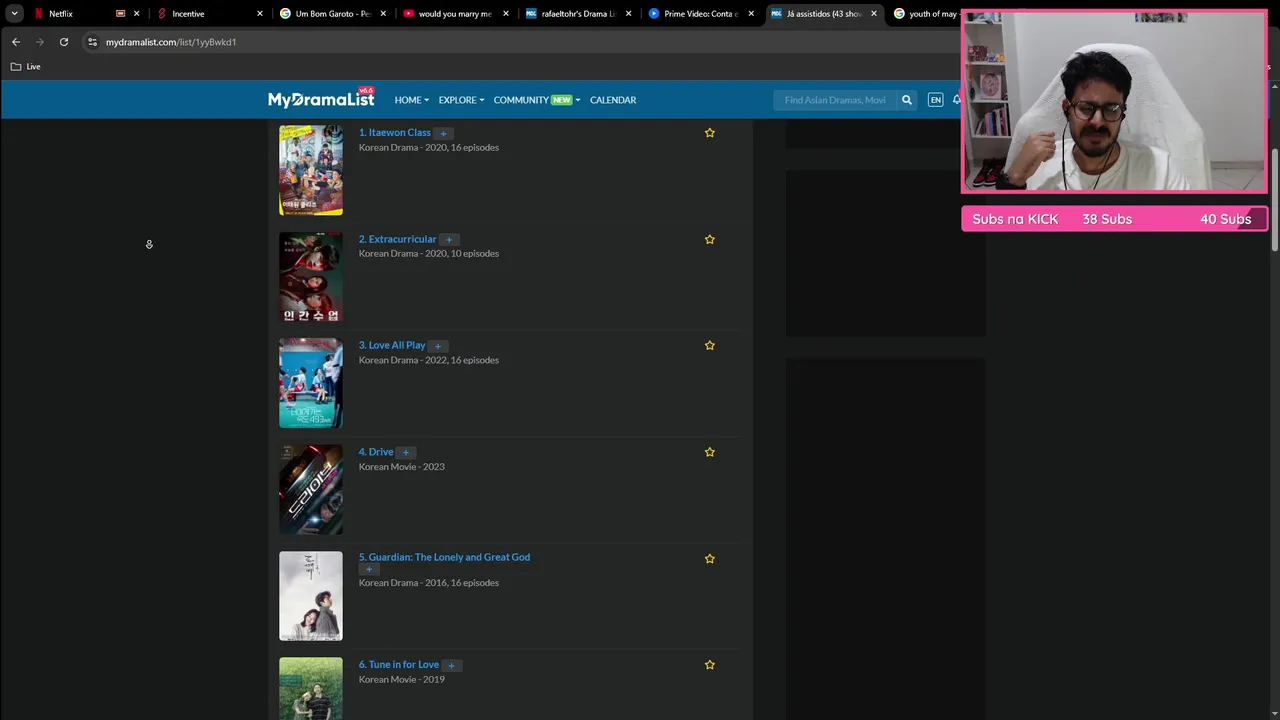Click 'Korean Drama - 2020, 16 episodes' text
The width and height of the screenshot is (1280, 720).
429,147
